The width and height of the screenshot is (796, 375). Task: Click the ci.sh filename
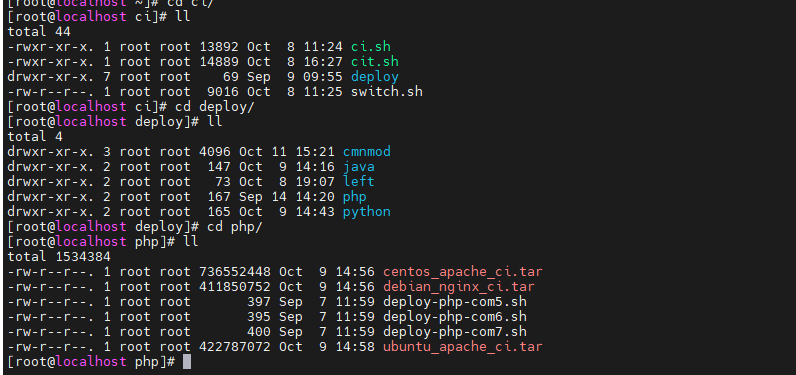click(371, 47)
